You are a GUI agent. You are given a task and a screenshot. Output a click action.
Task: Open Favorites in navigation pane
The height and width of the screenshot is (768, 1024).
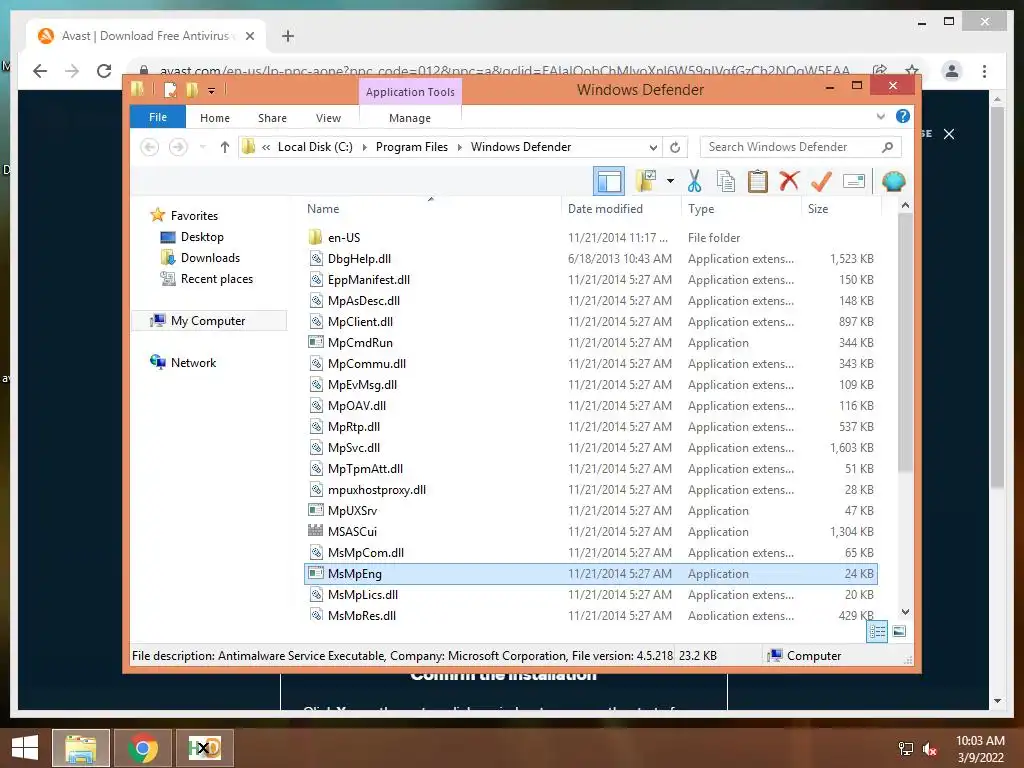click(194, 216)
